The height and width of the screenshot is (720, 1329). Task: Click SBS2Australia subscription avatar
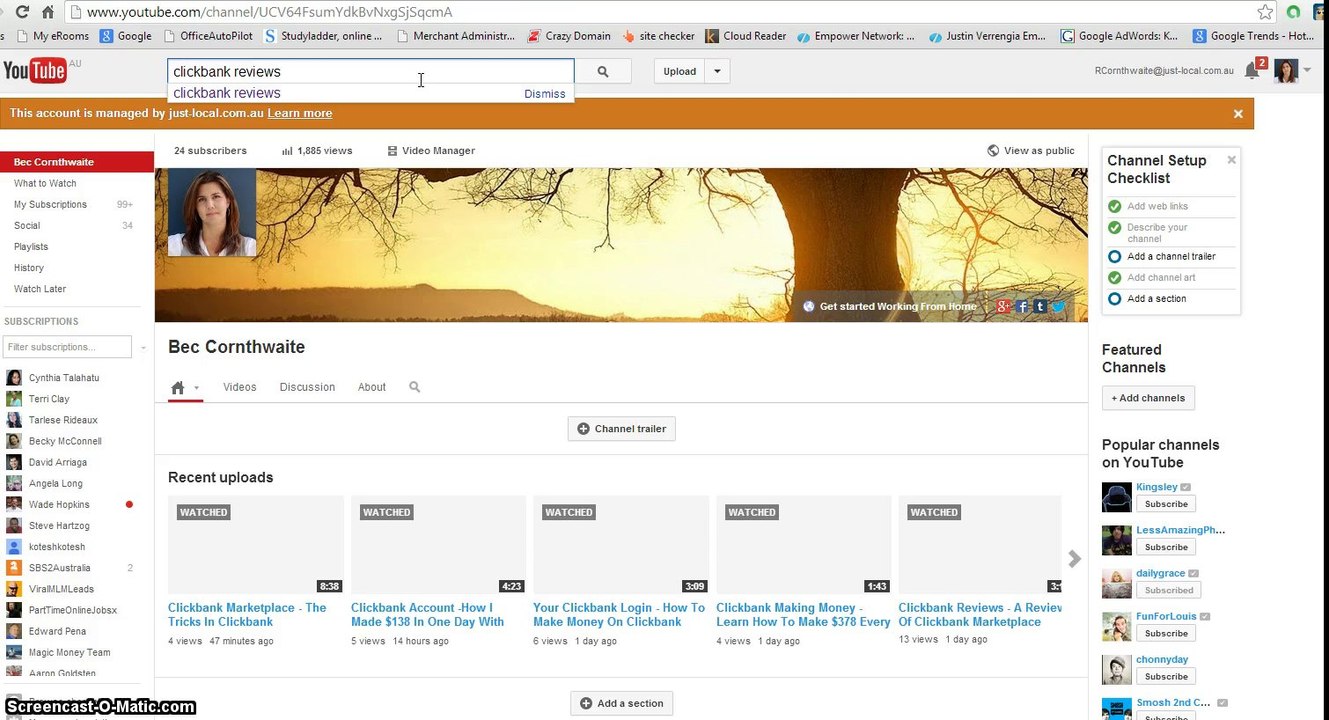pyautogui.click(x=14, y=568)
